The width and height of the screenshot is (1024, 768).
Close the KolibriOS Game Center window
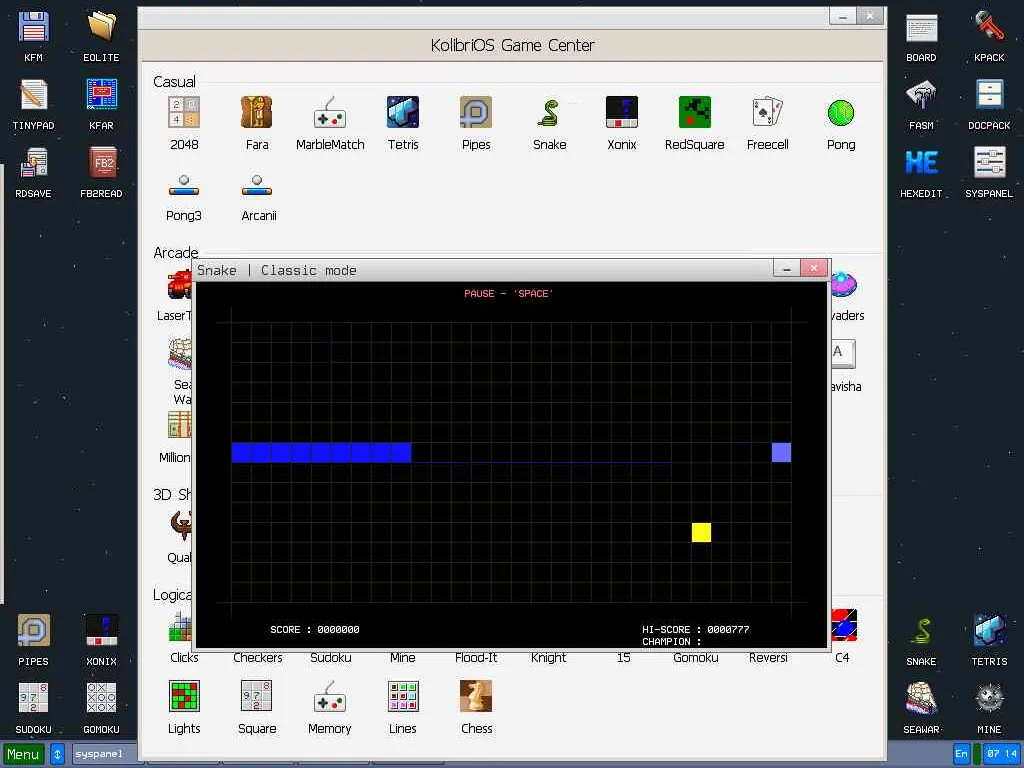pos(870,16)
